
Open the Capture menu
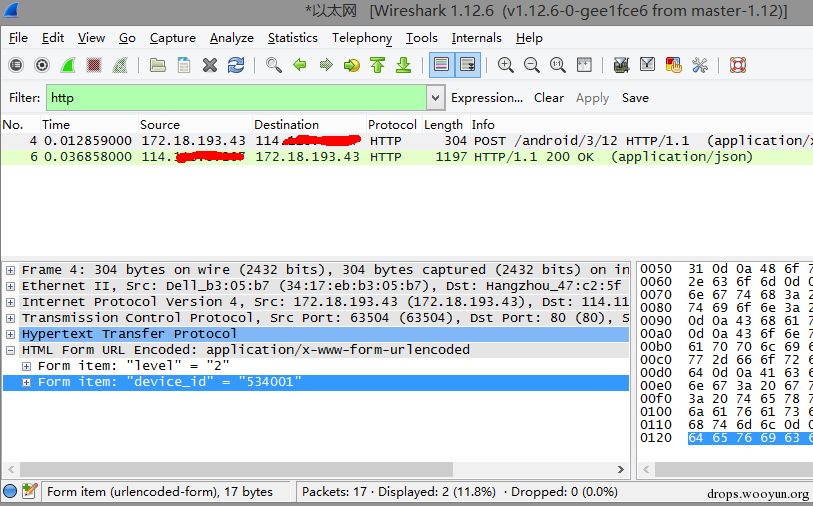(x=173, y=38)
